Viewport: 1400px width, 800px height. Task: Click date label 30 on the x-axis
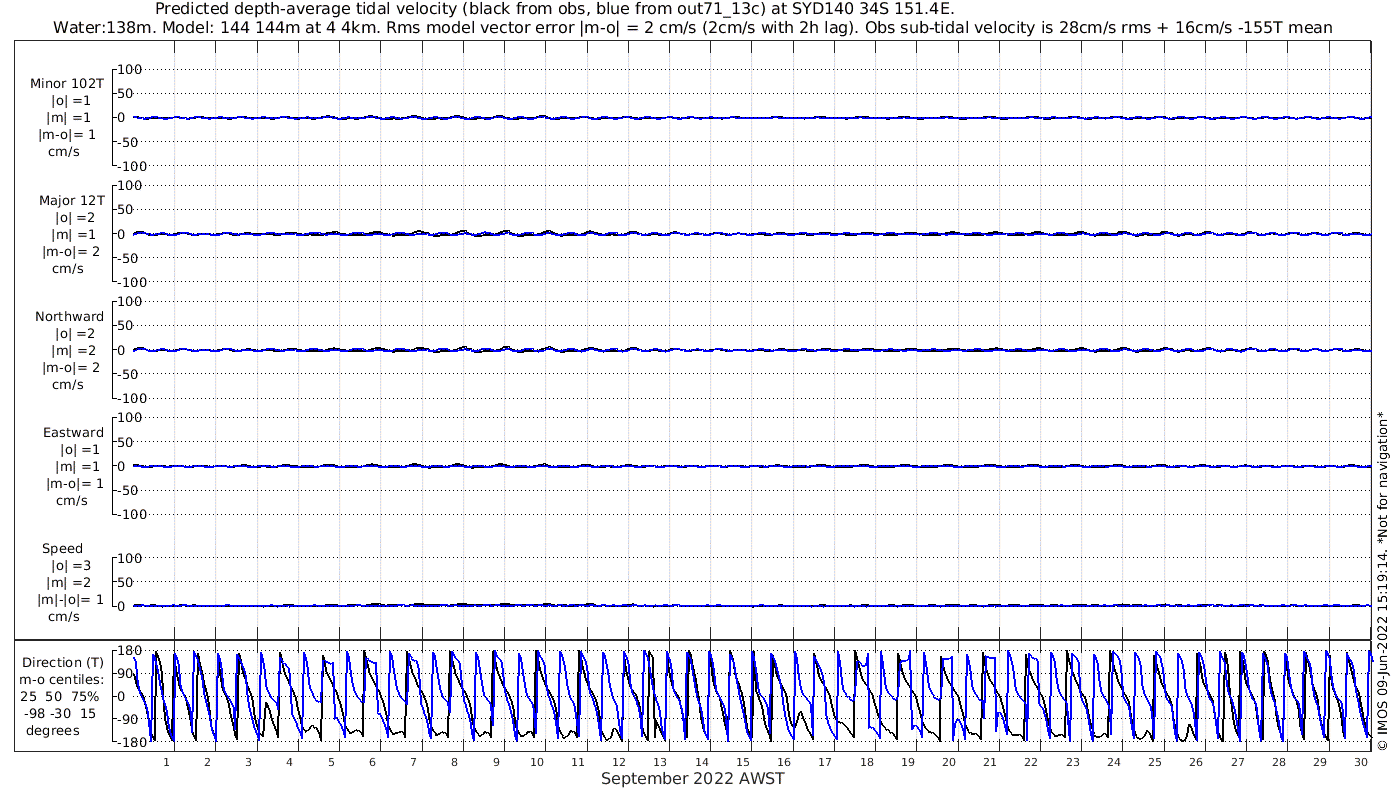1361,762
